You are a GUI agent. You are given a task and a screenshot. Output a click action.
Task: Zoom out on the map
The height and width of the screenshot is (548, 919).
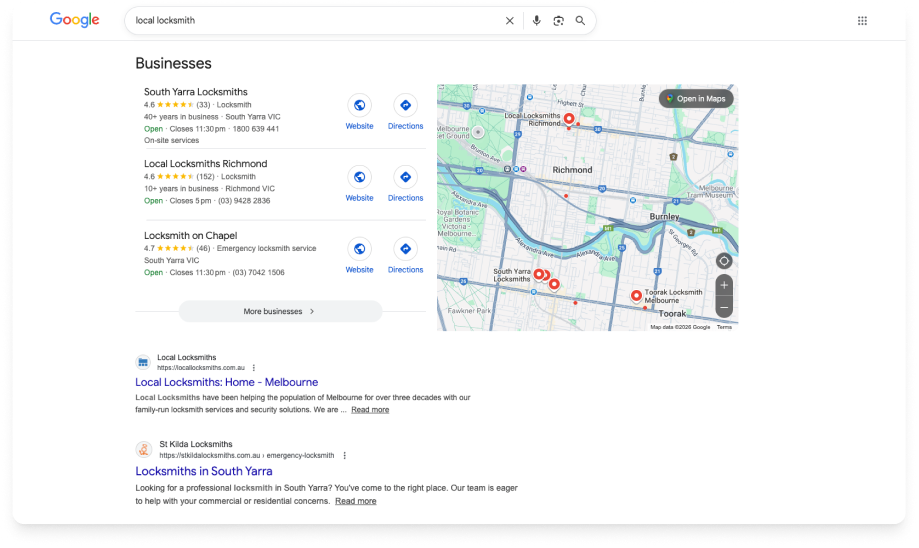pos(724,307)
